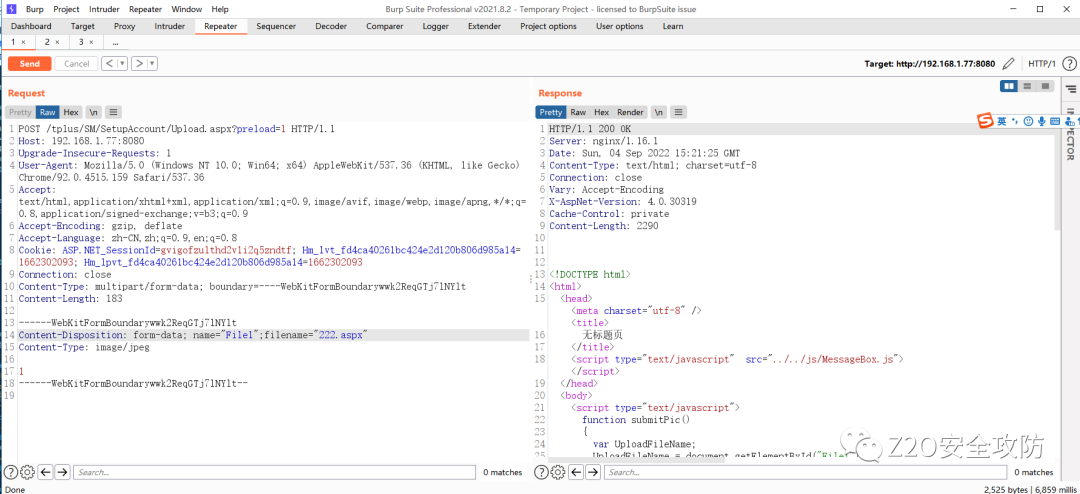Viewport: 1080px width, 494px height.
Task: Open the forward-history dropdown arrow
Action: 152,63
